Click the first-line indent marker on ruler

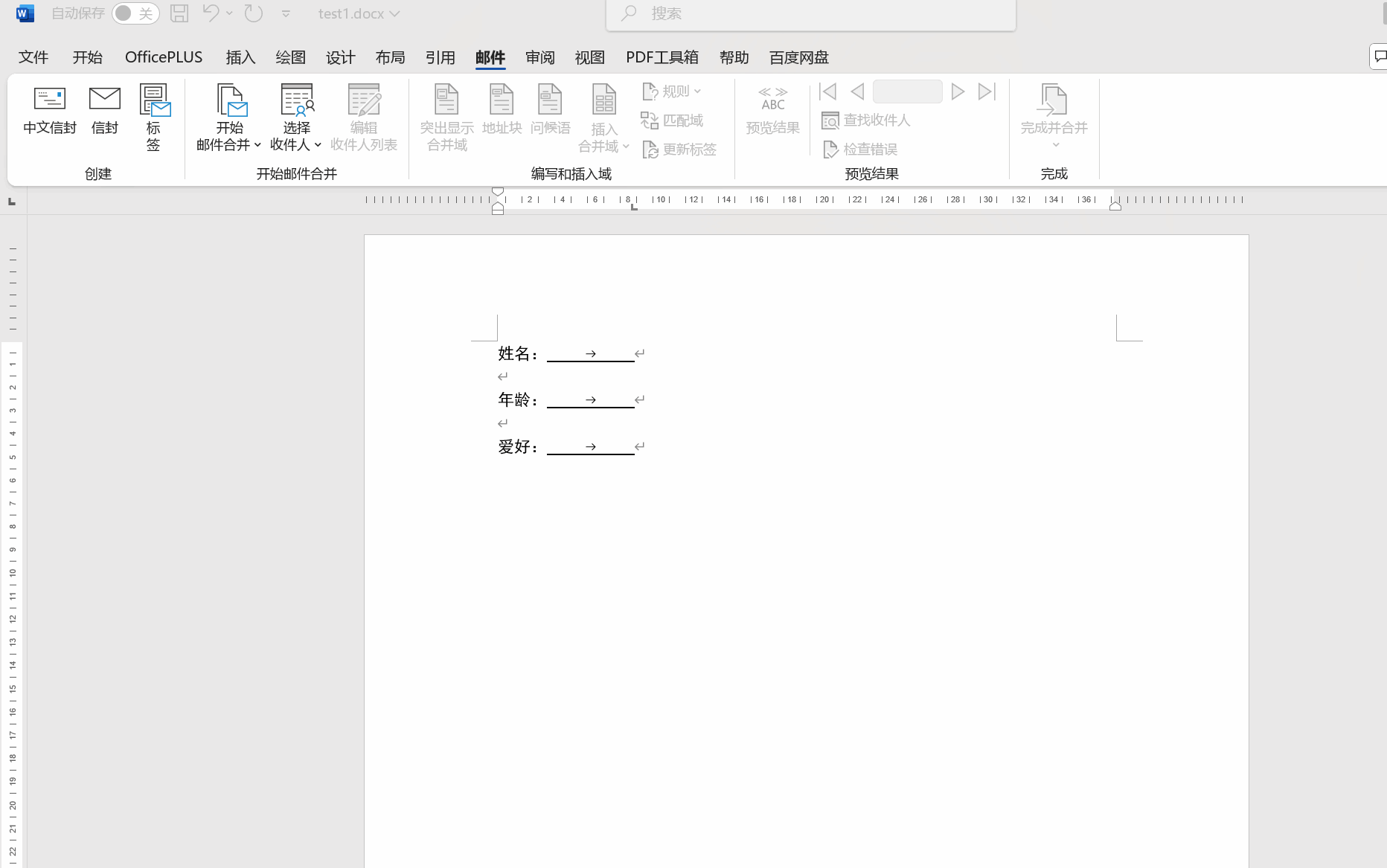point(498,192)
